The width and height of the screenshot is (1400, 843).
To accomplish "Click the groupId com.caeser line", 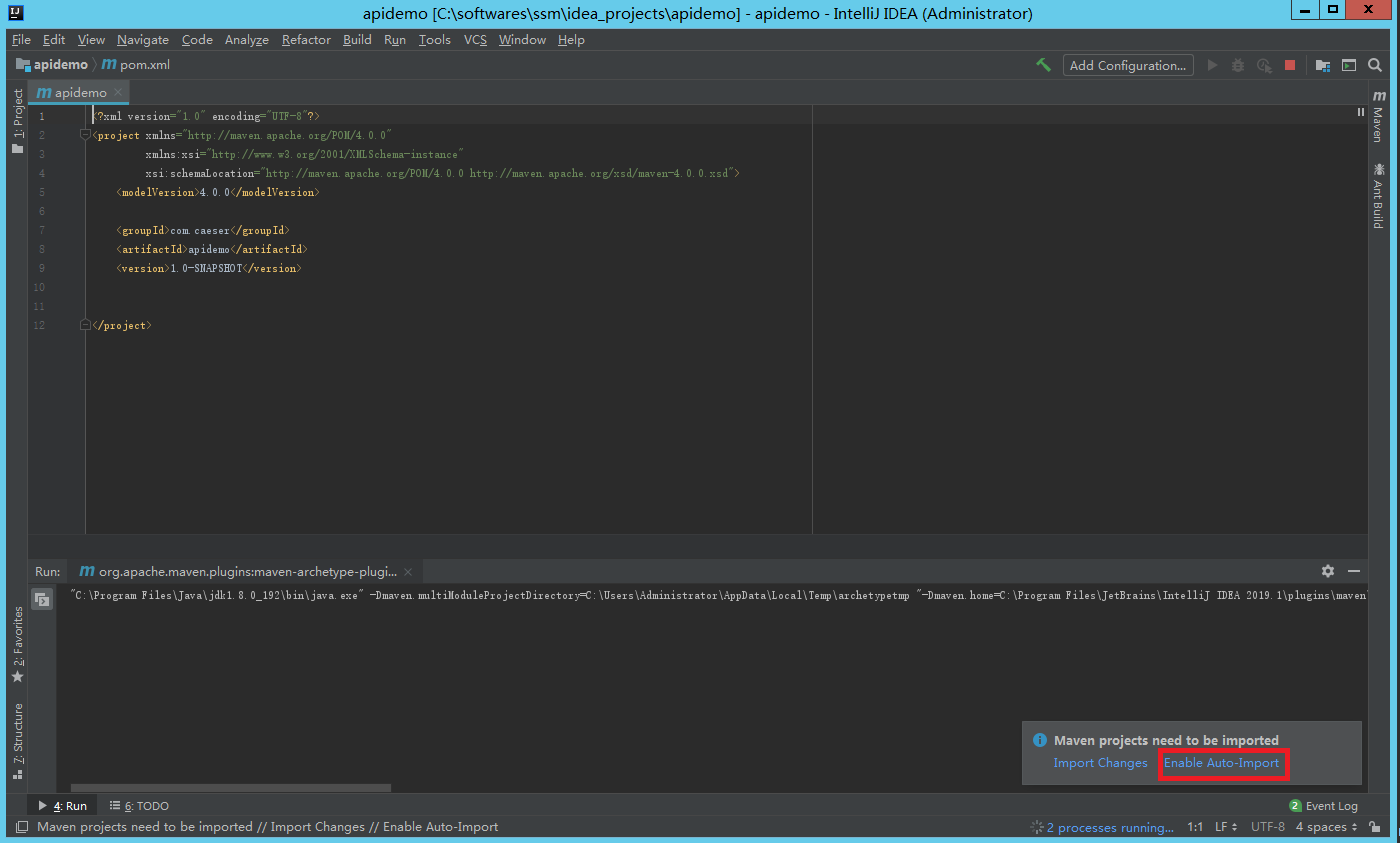I will click(203, 230).
